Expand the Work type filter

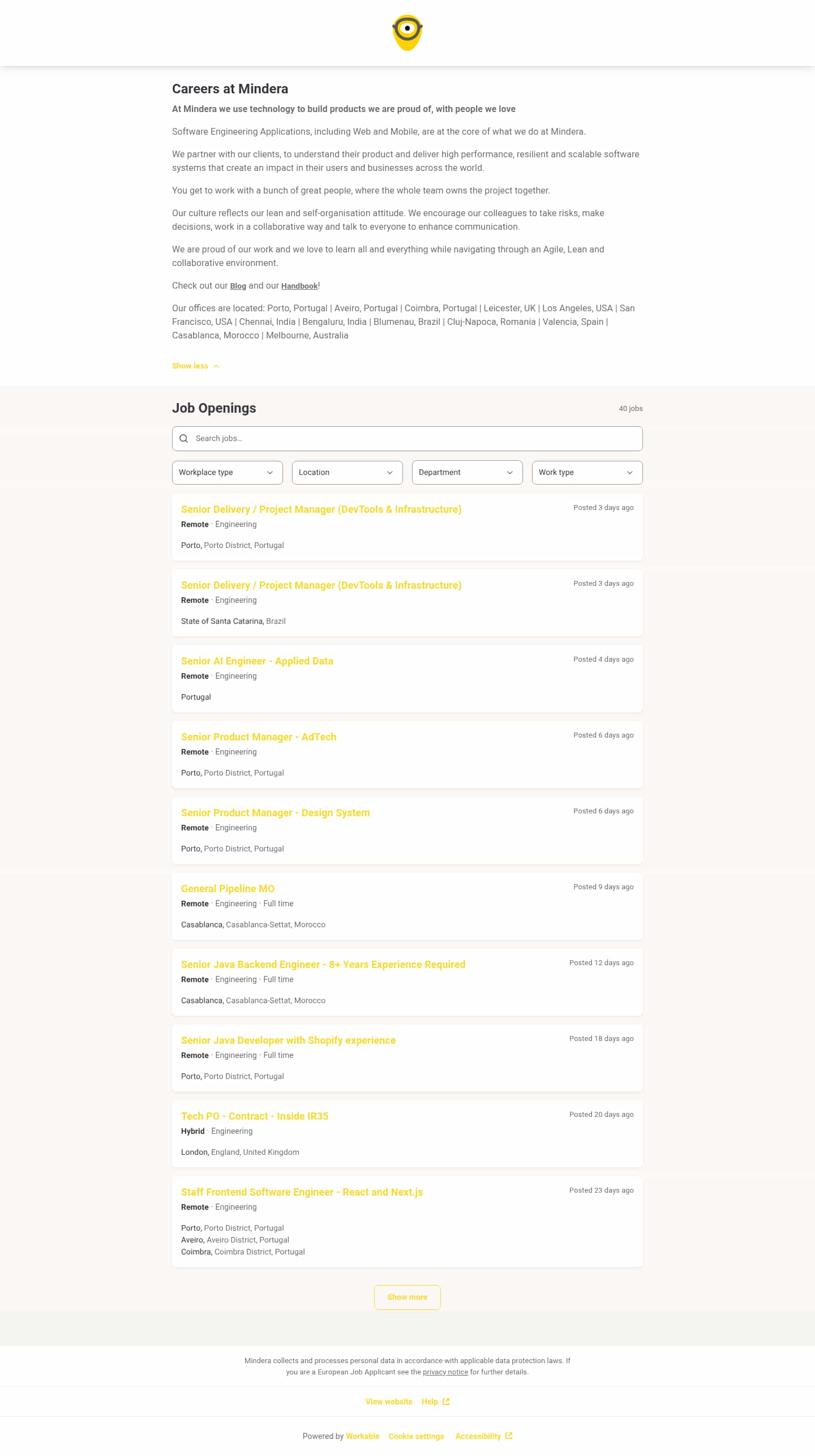(587, 473)
